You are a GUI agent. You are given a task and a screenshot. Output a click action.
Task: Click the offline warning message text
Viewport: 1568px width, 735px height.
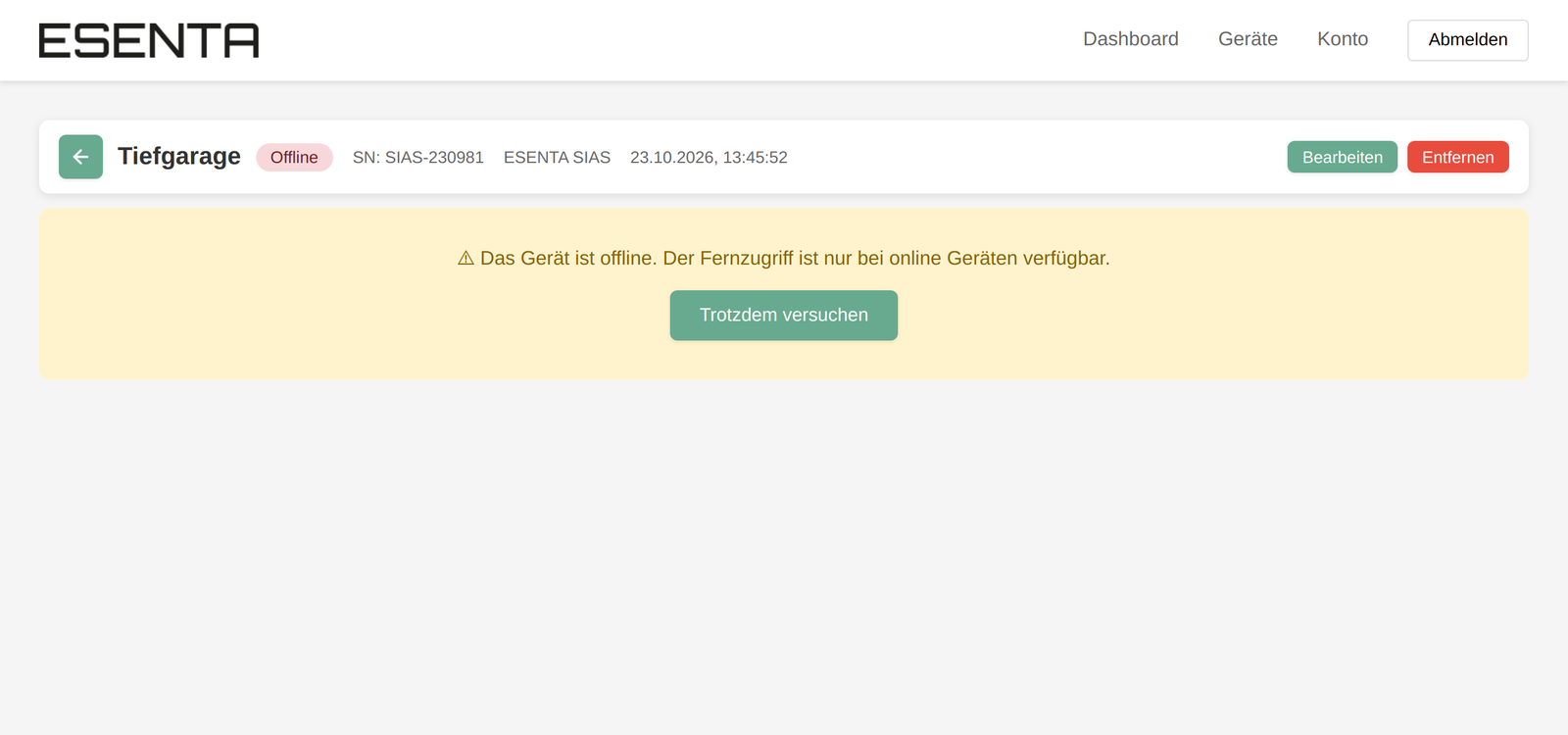pos(784,259)
